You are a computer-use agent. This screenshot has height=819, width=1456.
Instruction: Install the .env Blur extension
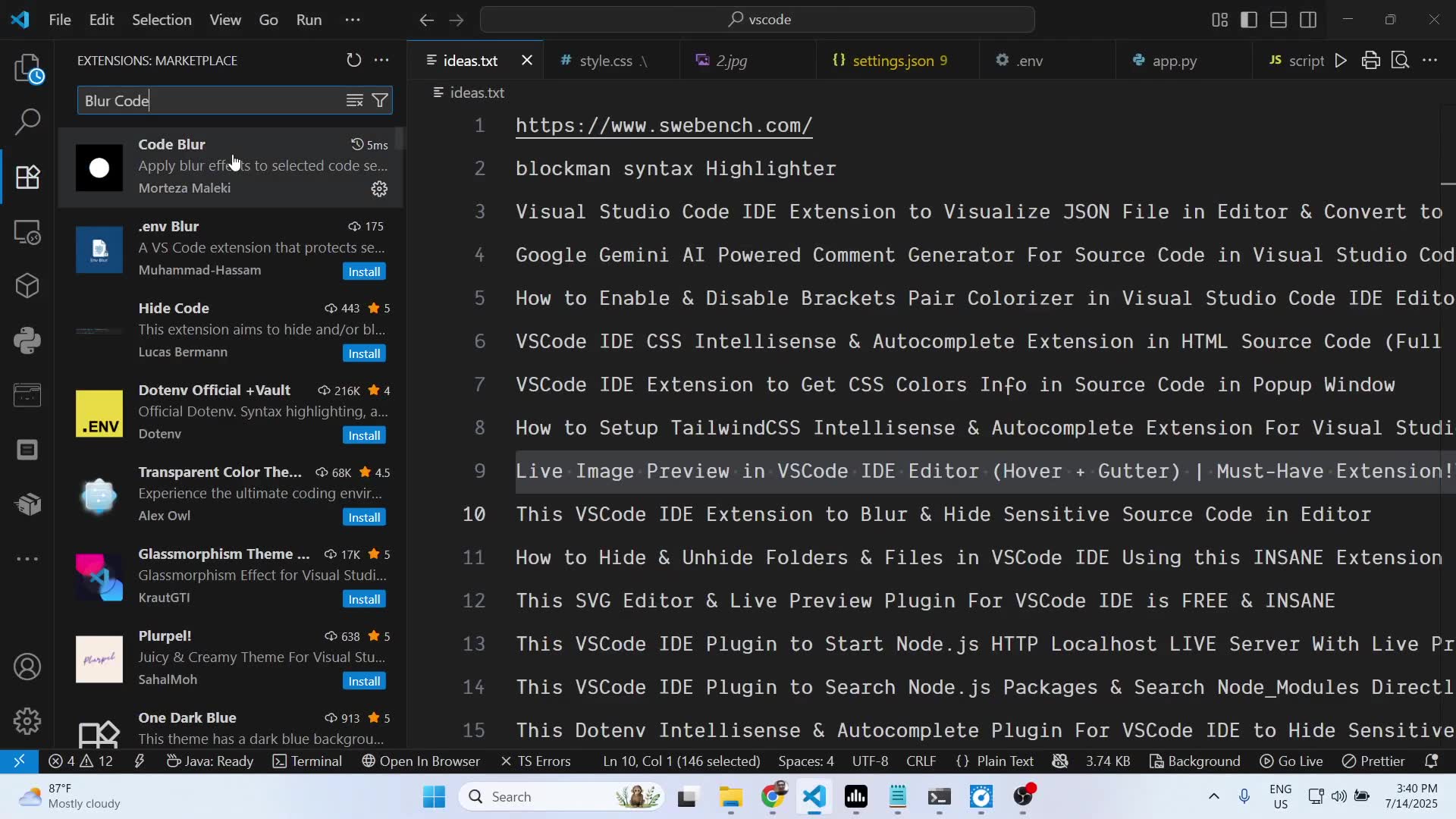(x=364, y=271)
